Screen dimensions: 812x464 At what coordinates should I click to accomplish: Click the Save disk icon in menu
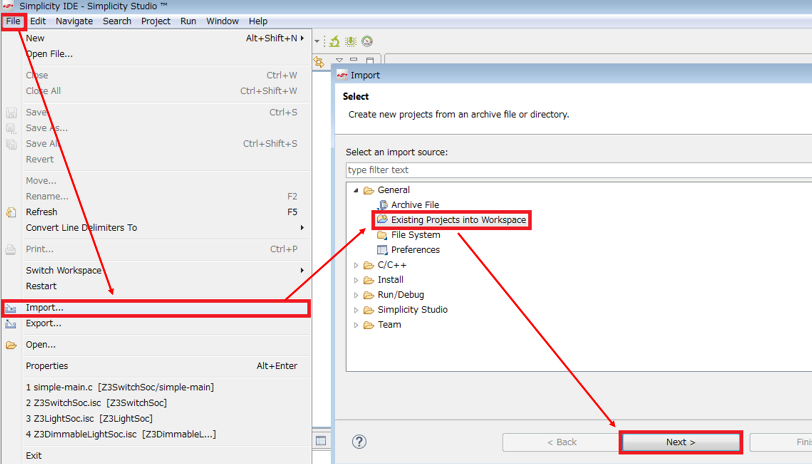tap(11, 112)
